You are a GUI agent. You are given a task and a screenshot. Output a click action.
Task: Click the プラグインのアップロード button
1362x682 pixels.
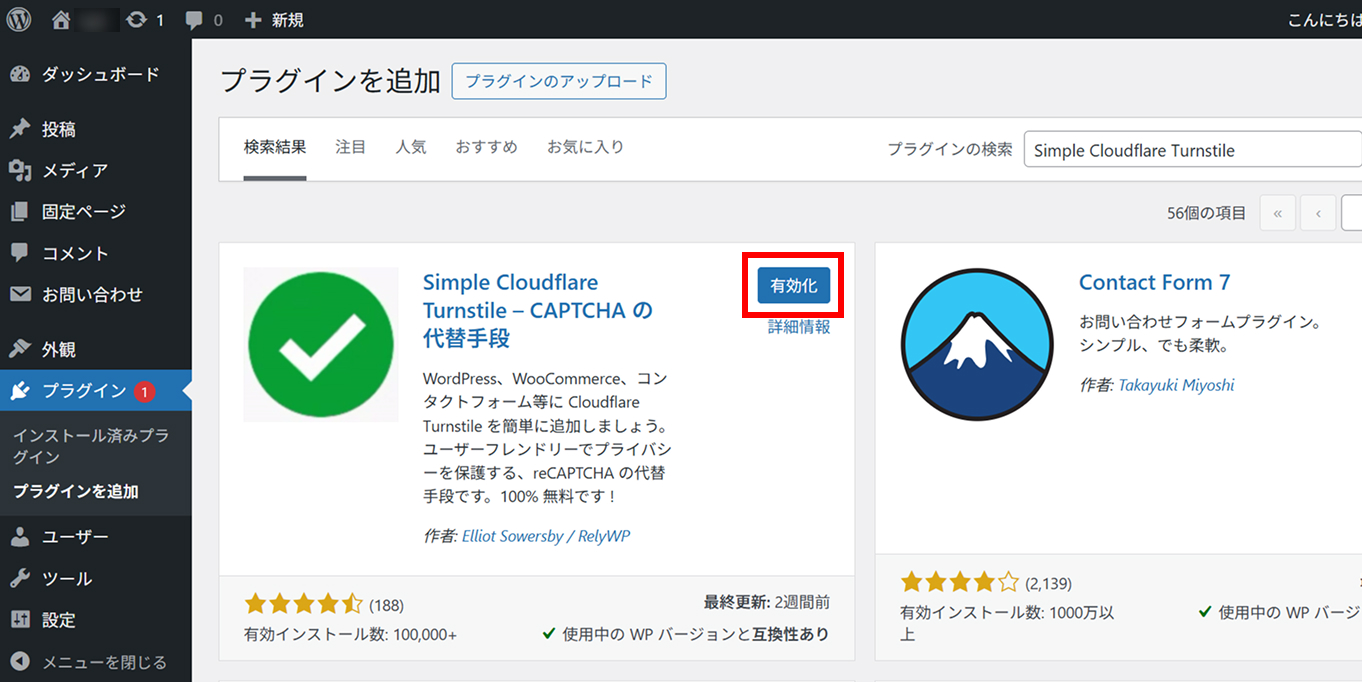(559, 81)
